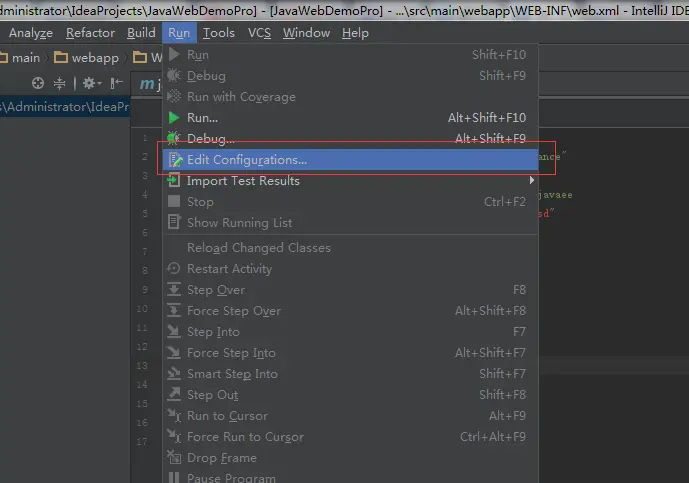Viewport: 689px width, 483px height.
Task: Click the Force Run to Cursor icon
Action: (x=174, y=436)
